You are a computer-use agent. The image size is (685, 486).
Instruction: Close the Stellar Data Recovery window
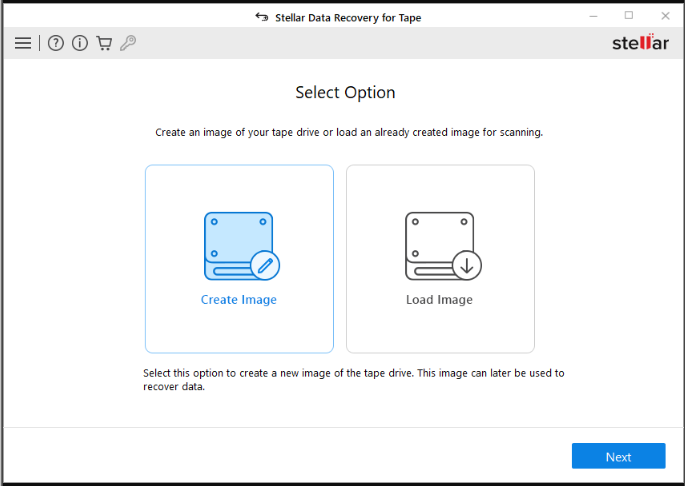pyautogui.click(x=665, y=15)
